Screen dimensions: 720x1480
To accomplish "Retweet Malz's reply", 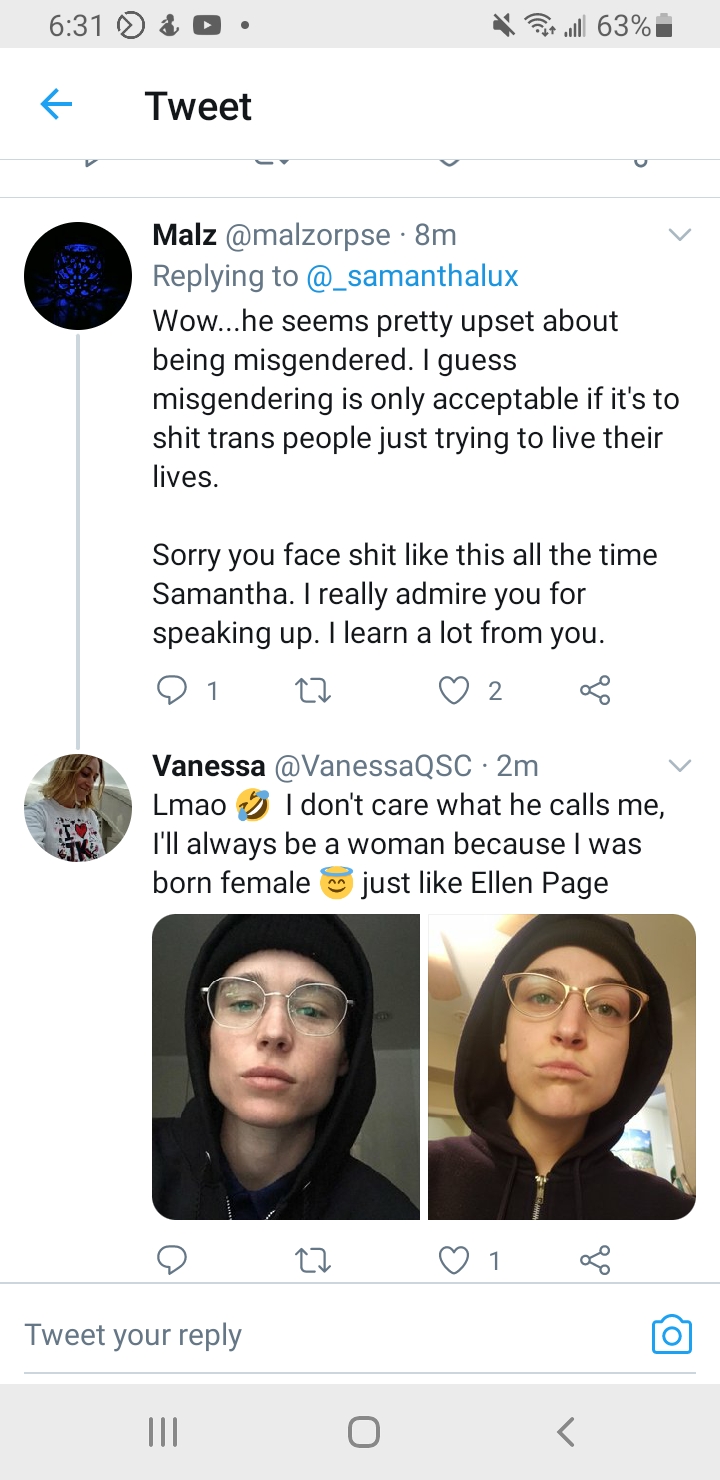I will (x=314, y=690).
